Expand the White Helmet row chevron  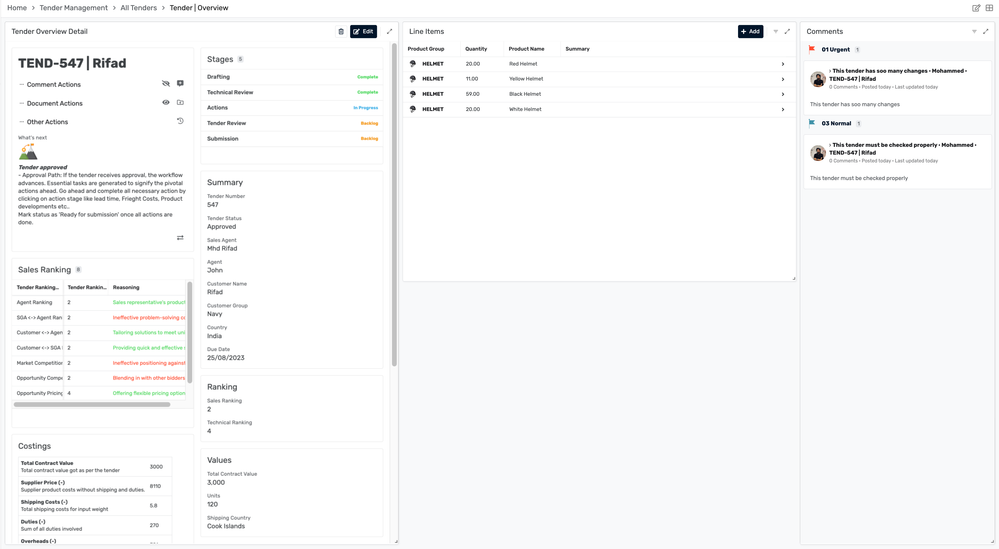pyautogui.click(x=783, y=110)
